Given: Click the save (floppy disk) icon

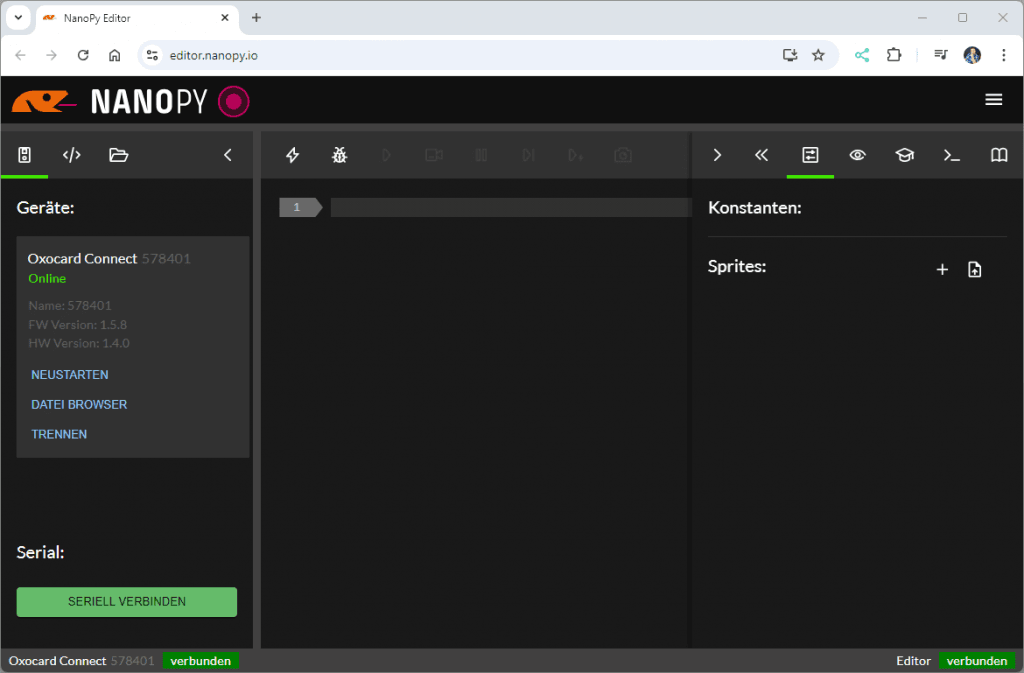Looking at the screenshot, I should pos(25,155).
